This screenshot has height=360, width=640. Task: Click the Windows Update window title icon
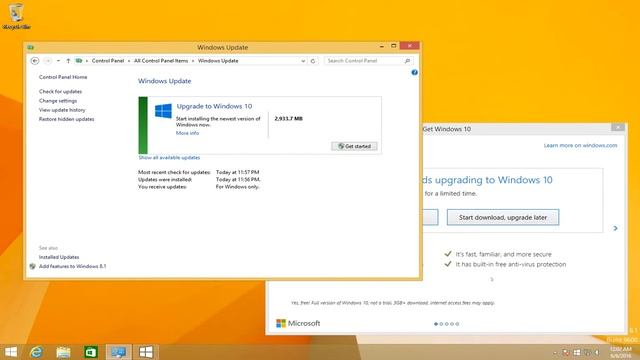tap(31, 47)
